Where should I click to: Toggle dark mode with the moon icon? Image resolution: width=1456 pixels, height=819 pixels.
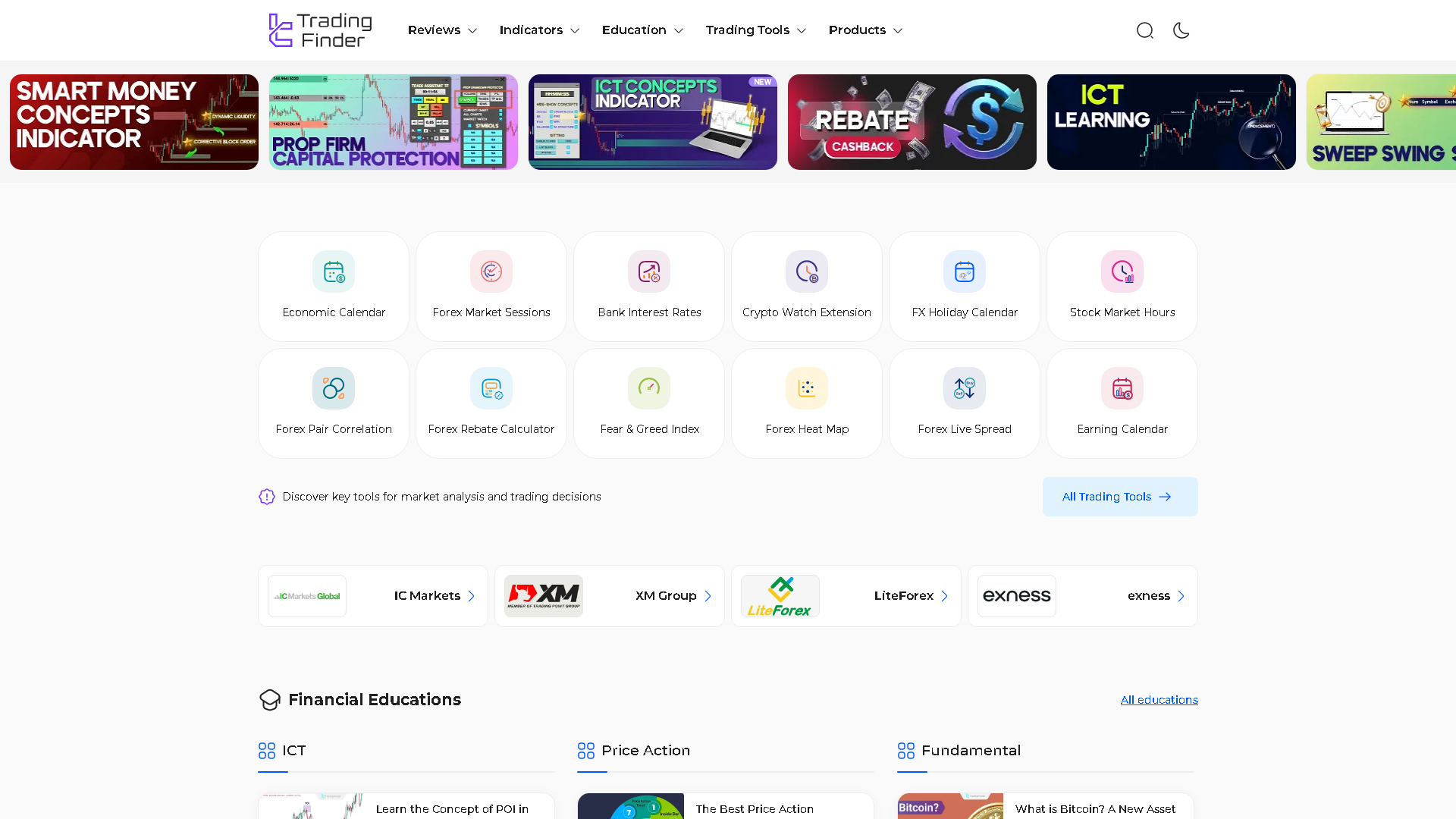1181,30
